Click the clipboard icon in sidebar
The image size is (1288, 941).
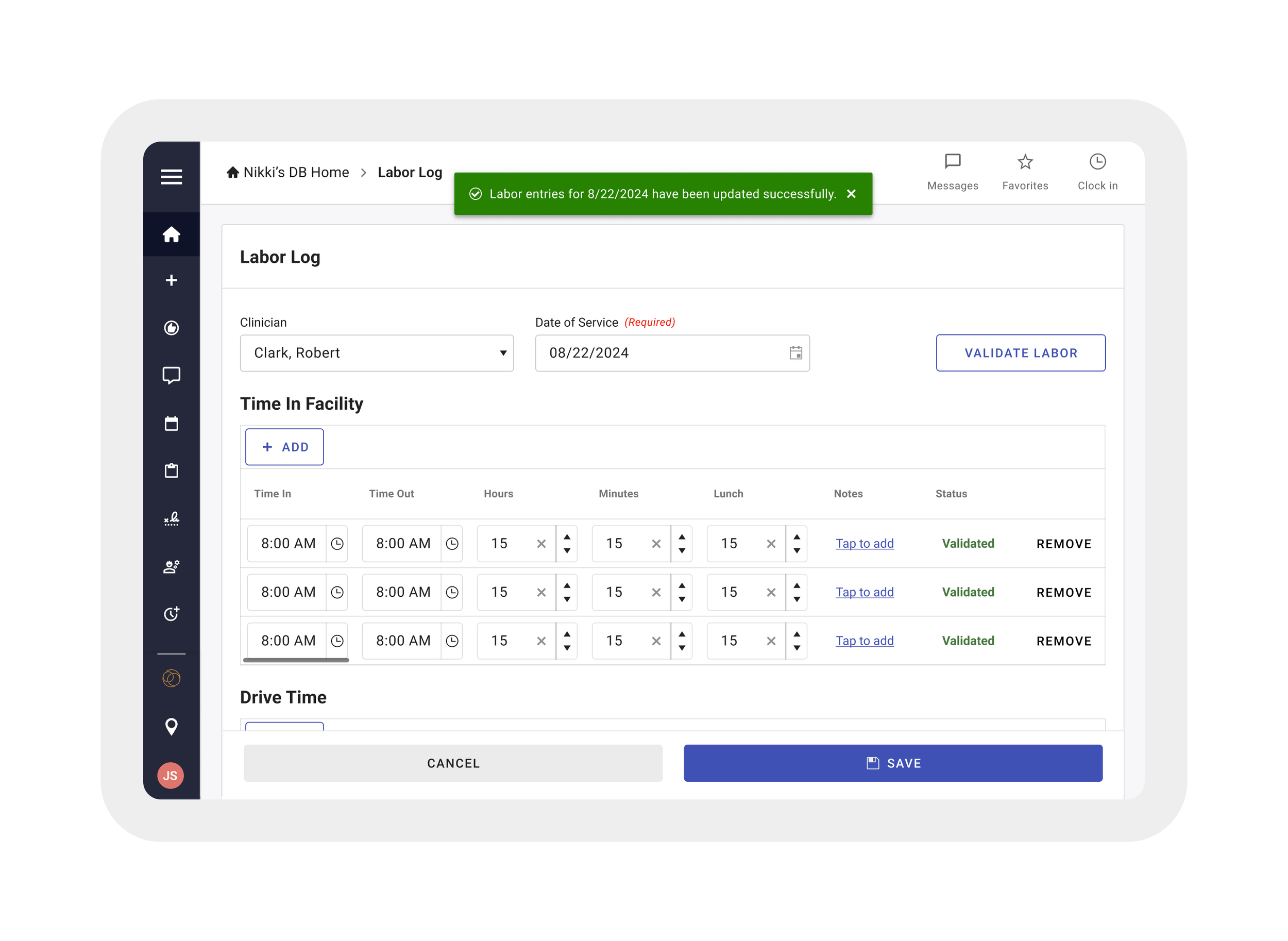(x=171, y=470)
